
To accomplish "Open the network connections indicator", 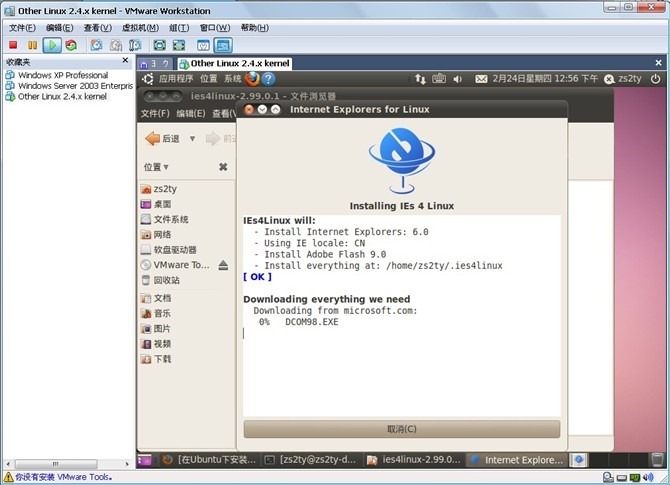I will click(420, 79).
